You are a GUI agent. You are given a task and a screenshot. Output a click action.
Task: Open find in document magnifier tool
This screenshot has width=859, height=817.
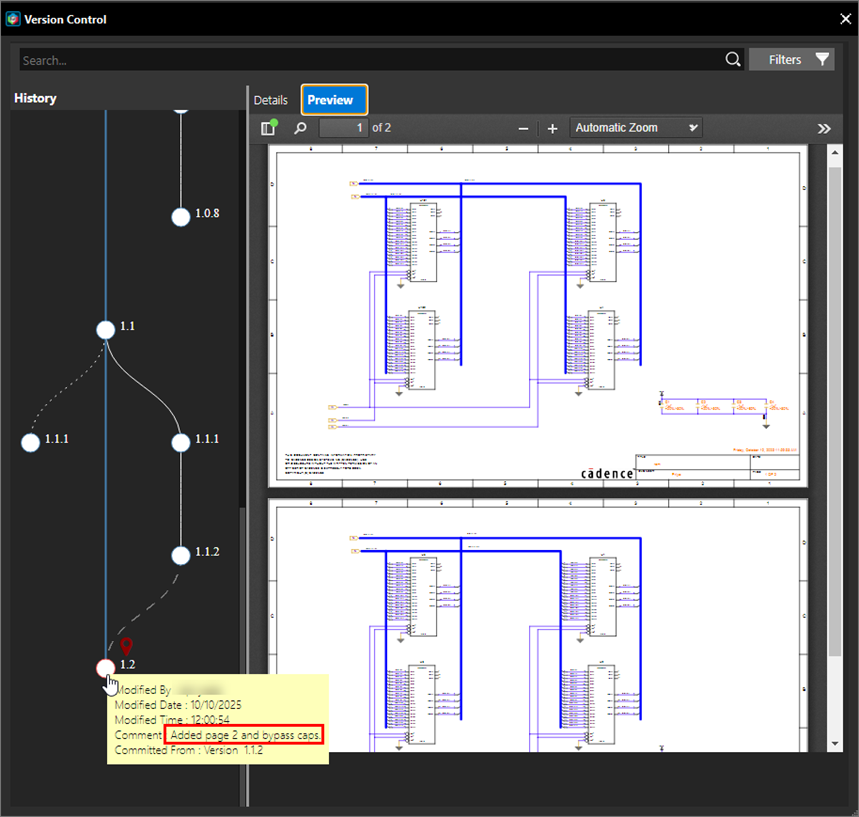click(x=300, y=128)
